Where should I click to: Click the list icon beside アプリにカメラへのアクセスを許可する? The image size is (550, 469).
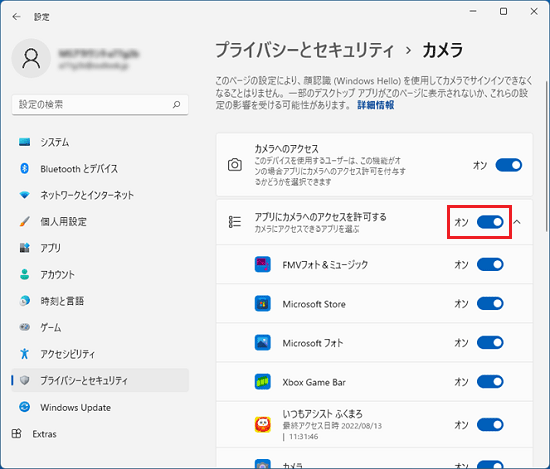coord(235,222)
